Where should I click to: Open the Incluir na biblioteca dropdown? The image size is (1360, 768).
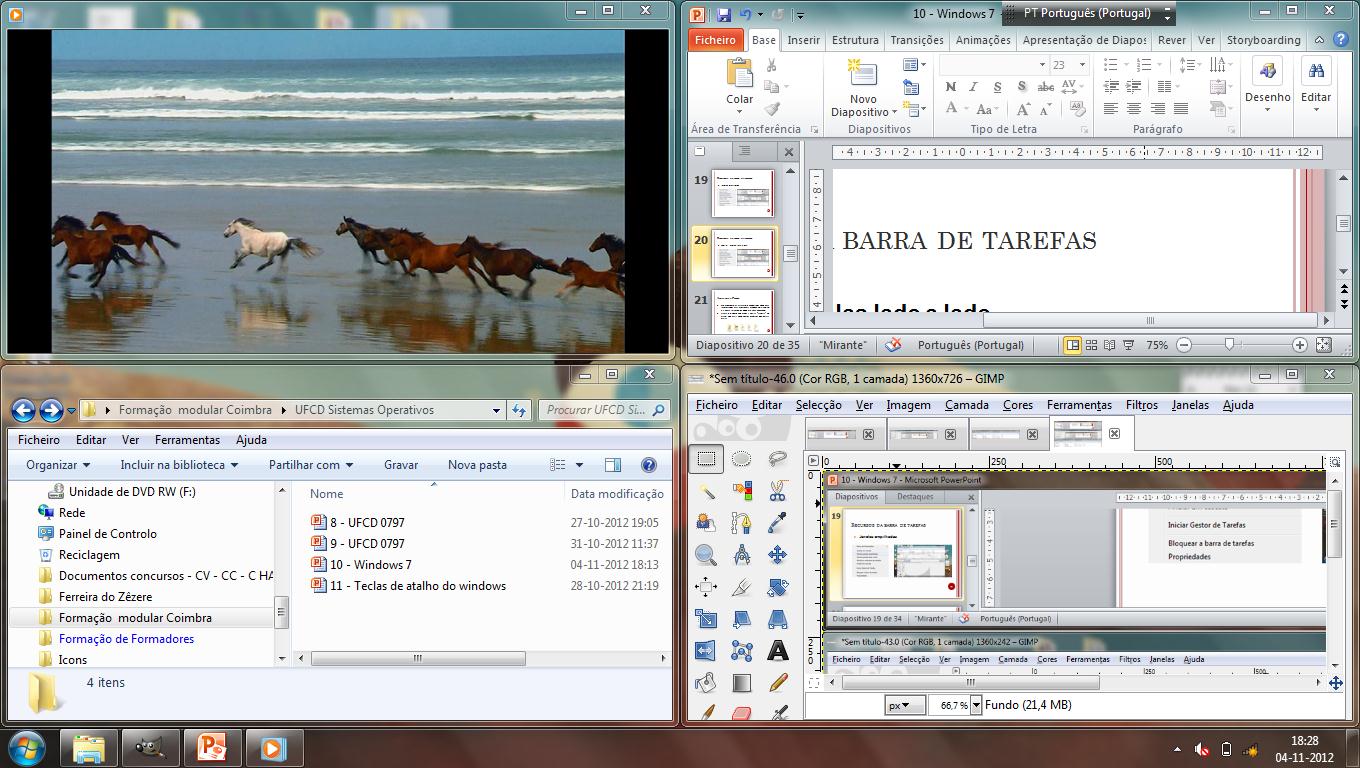coord(179,465)
